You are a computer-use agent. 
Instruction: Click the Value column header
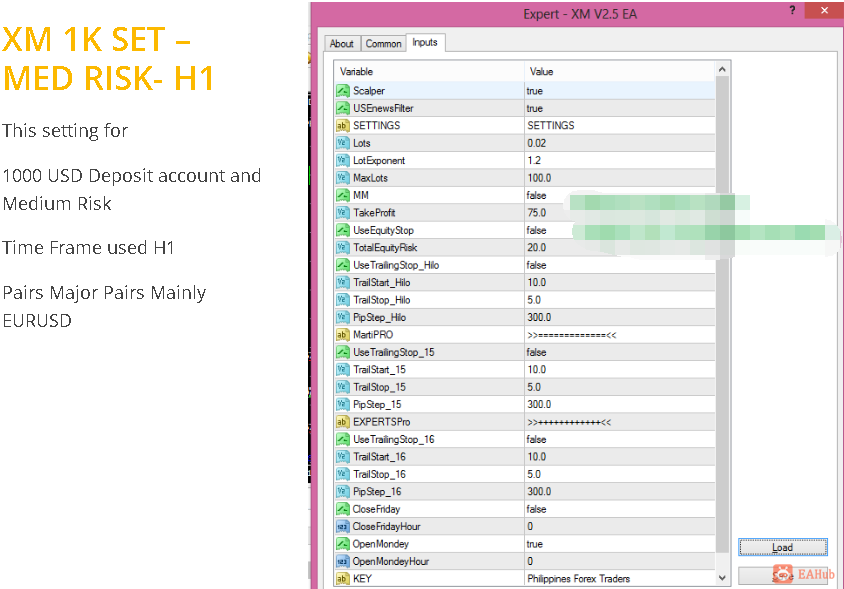pos(620,72)
